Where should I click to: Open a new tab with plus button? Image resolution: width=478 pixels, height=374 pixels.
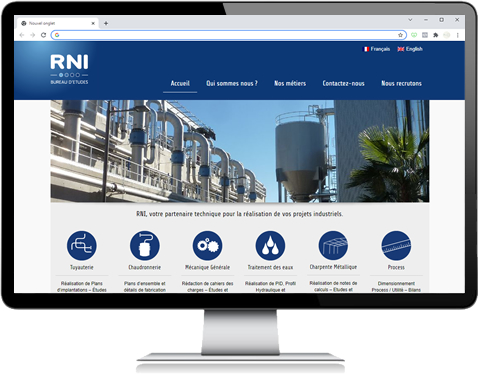(106, 23)
